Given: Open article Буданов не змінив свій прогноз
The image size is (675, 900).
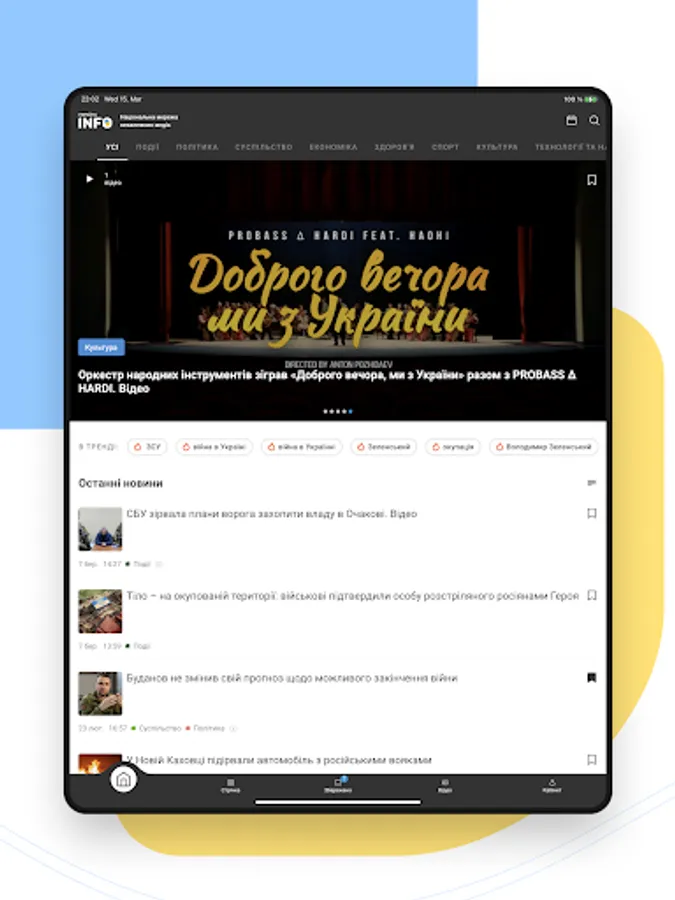Looking at the screenshot, I should (292, 678).
